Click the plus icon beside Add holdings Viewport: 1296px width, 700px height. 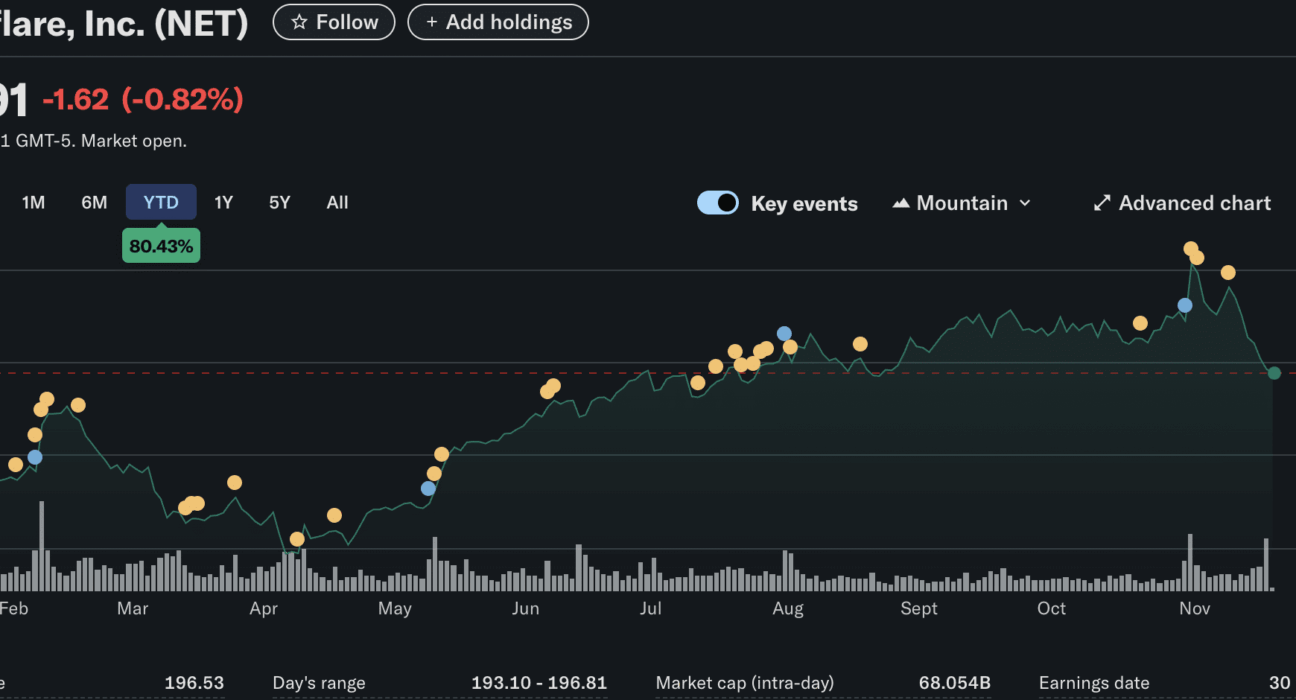[432, 22]
